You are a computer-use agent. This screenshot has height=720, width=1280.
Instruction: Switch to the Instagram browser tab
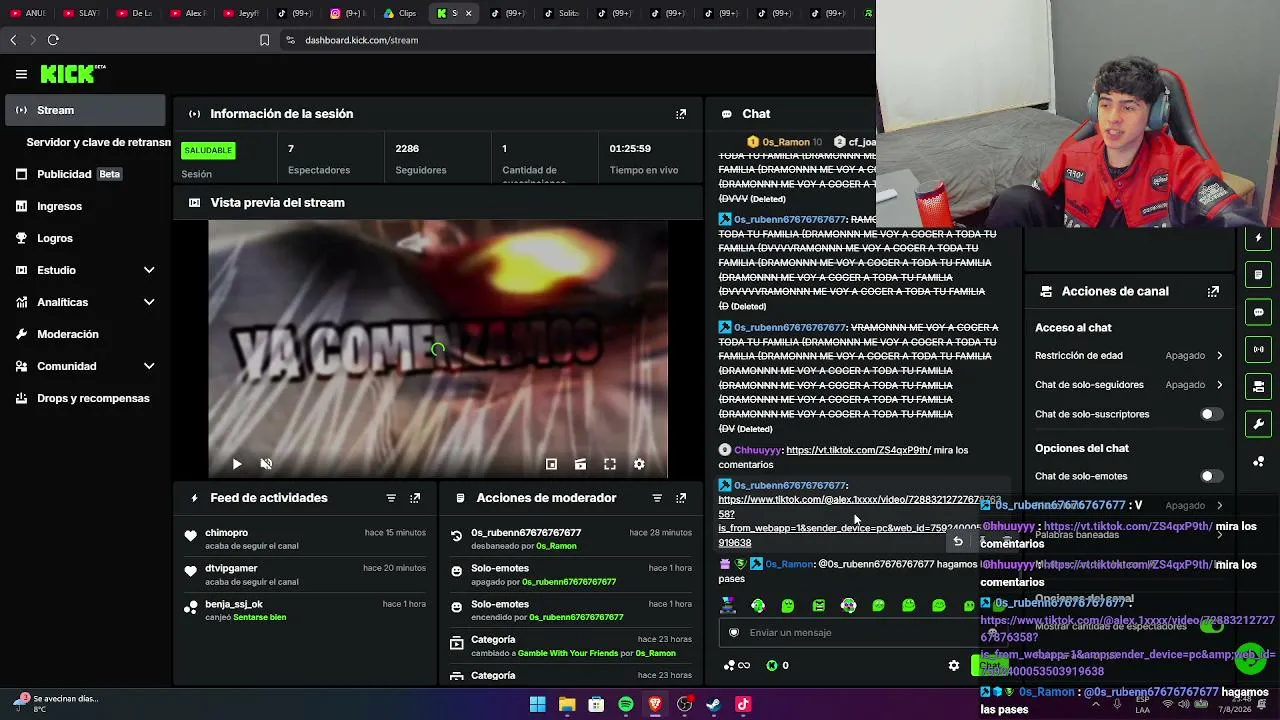click(x=345, y=13)
